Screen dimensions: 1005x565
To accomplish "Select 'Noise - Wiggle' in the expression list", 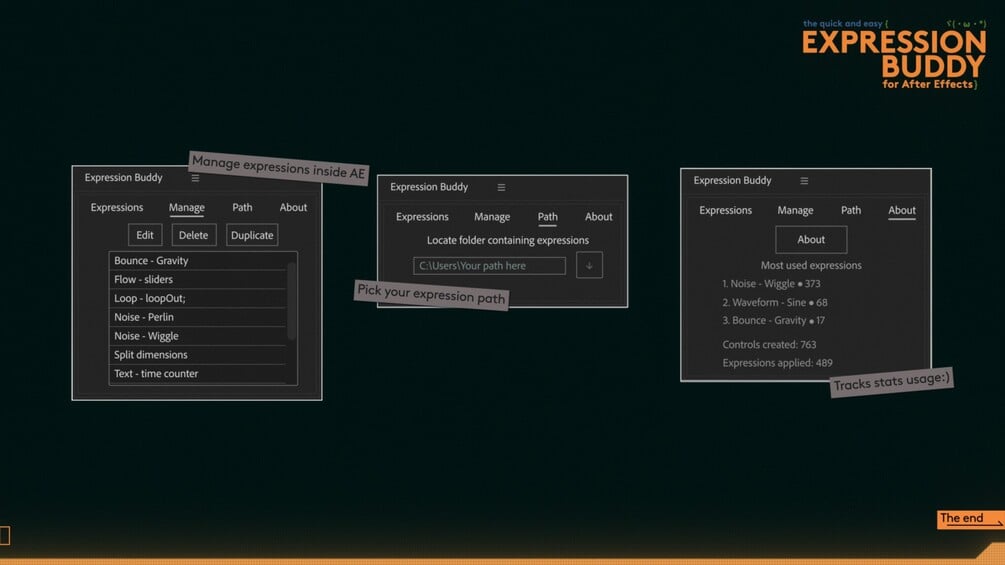I will [x=197, y=336].
